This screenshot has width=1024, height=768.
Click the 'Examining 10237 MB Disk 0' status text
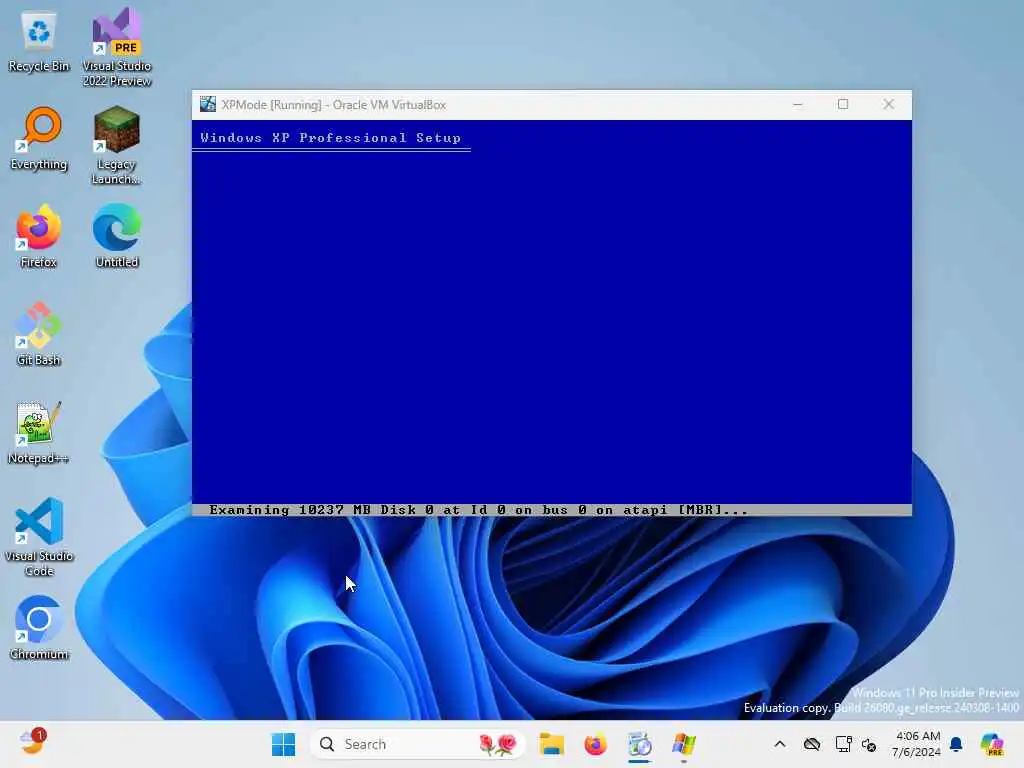point(478,510)
